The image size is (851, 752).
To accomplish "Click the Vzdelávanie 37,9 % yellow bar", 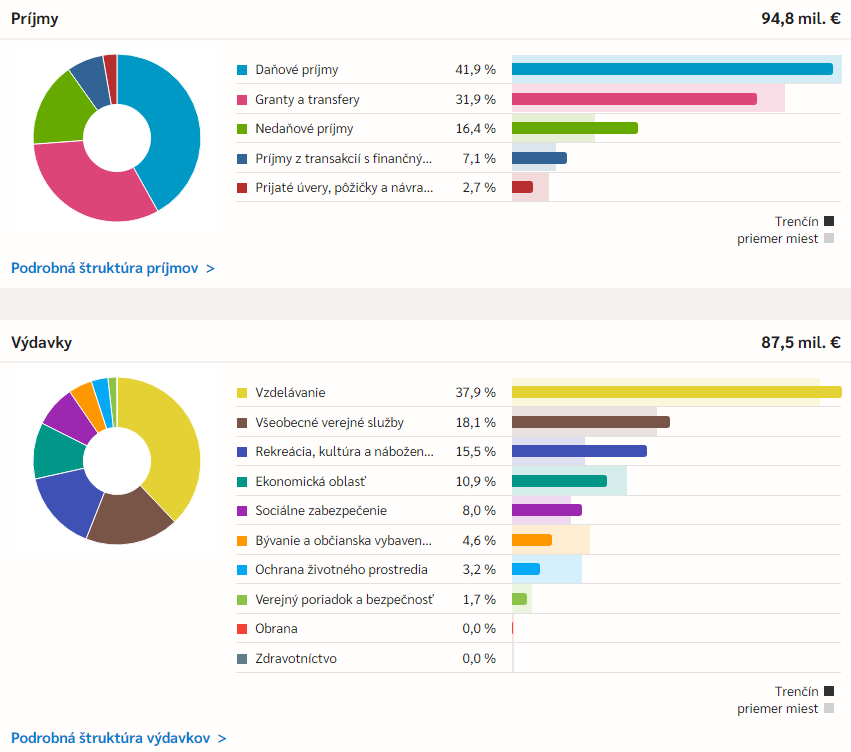I will pos(676,392).
